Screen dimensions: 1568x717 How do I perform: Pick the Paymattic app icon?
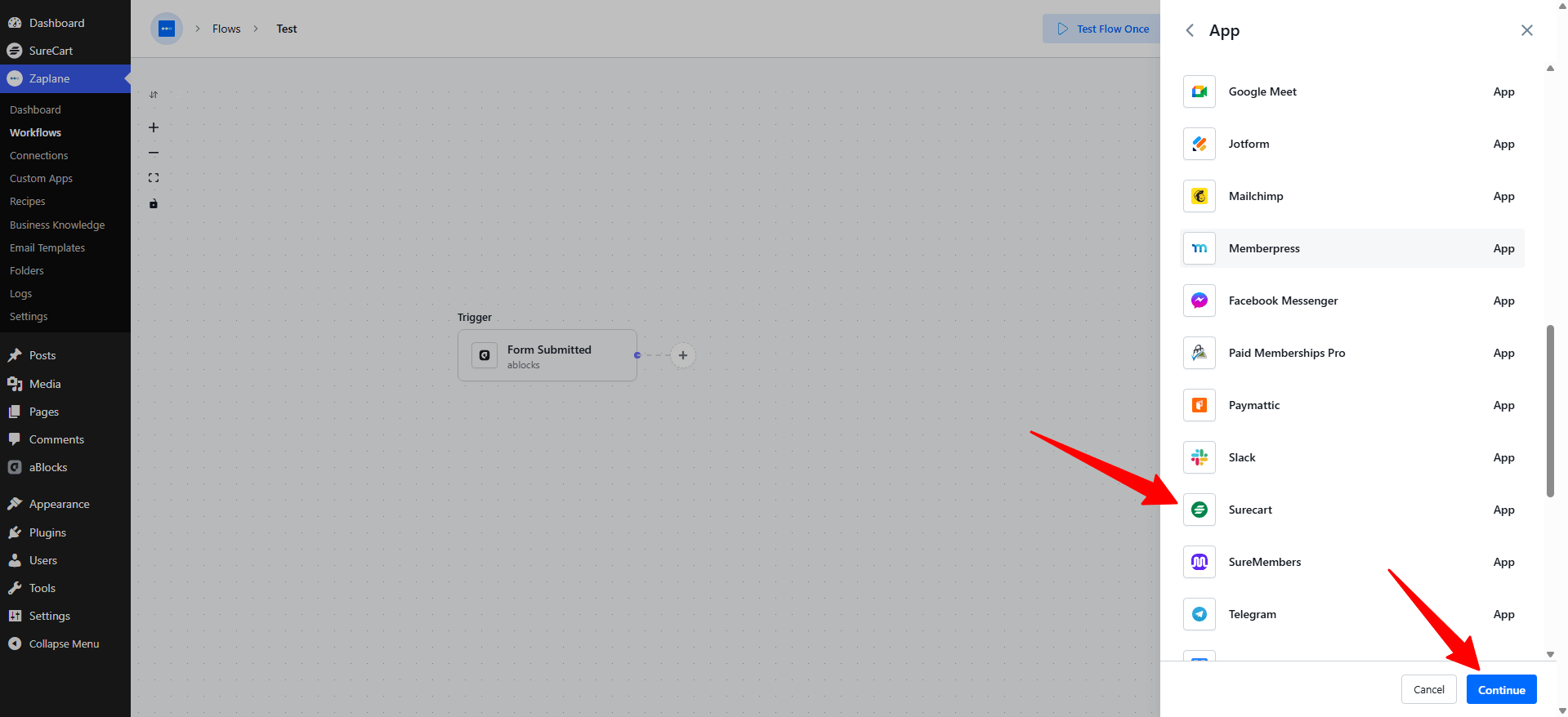(x=1199, y=405)
